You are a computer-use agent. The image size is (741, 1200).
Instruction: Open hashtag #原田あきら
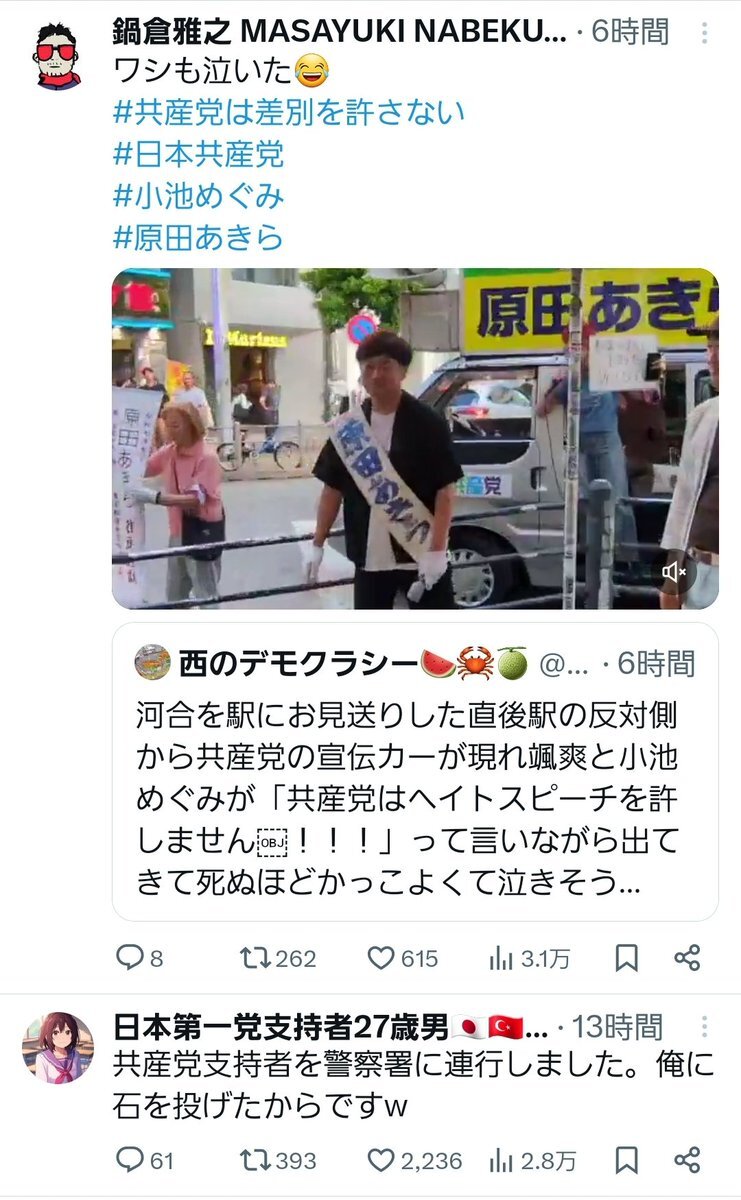click(198, 237)
